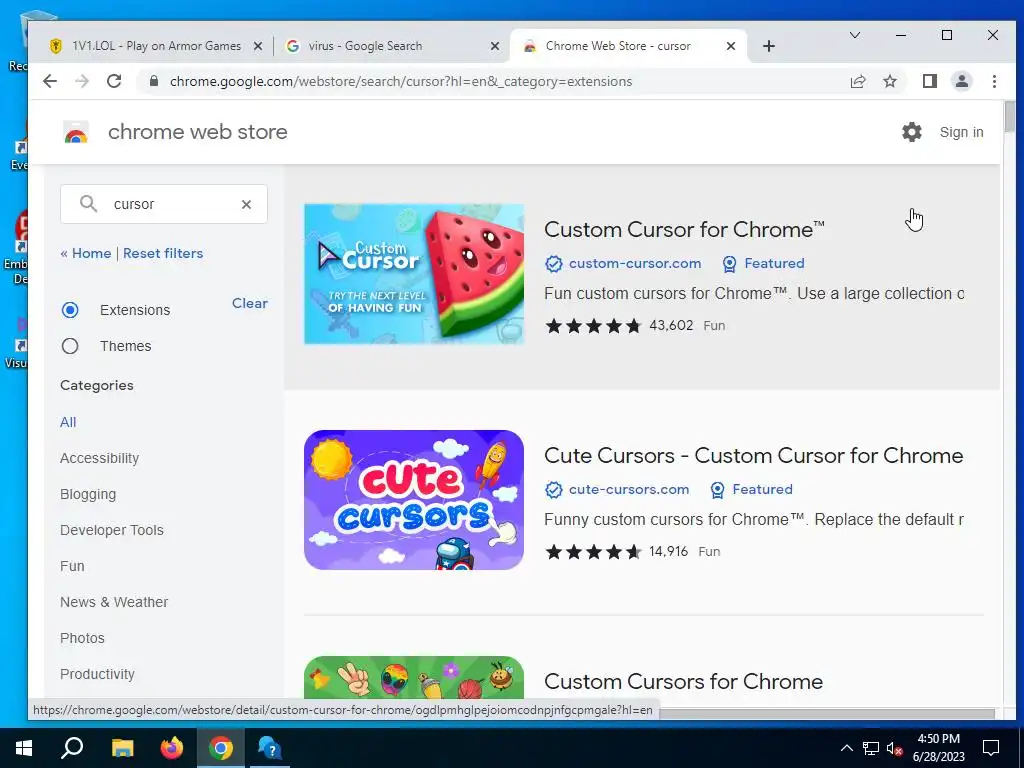This screenshot has height=768, width=1024.
Task: Open the Windows Start menu
Action: point(24,748)
